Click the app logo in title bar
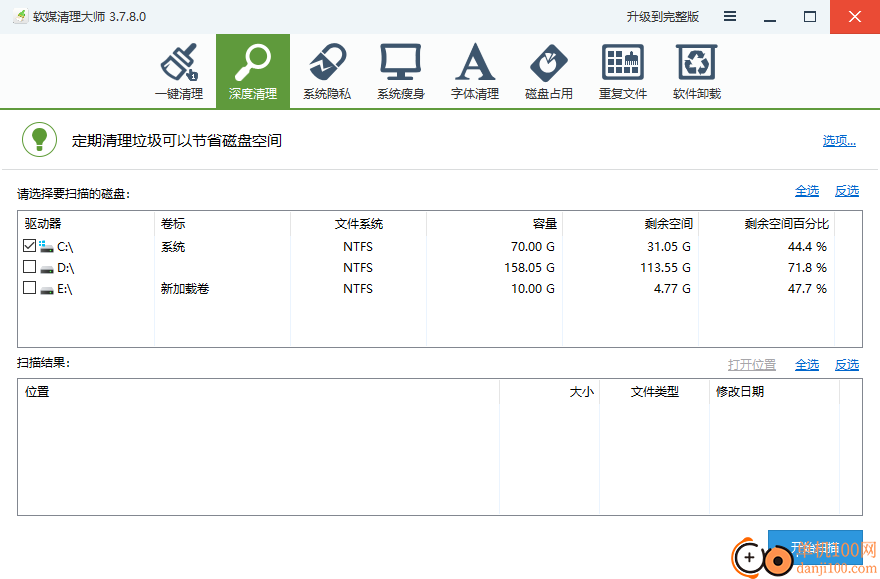Image resolution: width=880 pixels, height=579 pixels. click(x=21, y=16)
